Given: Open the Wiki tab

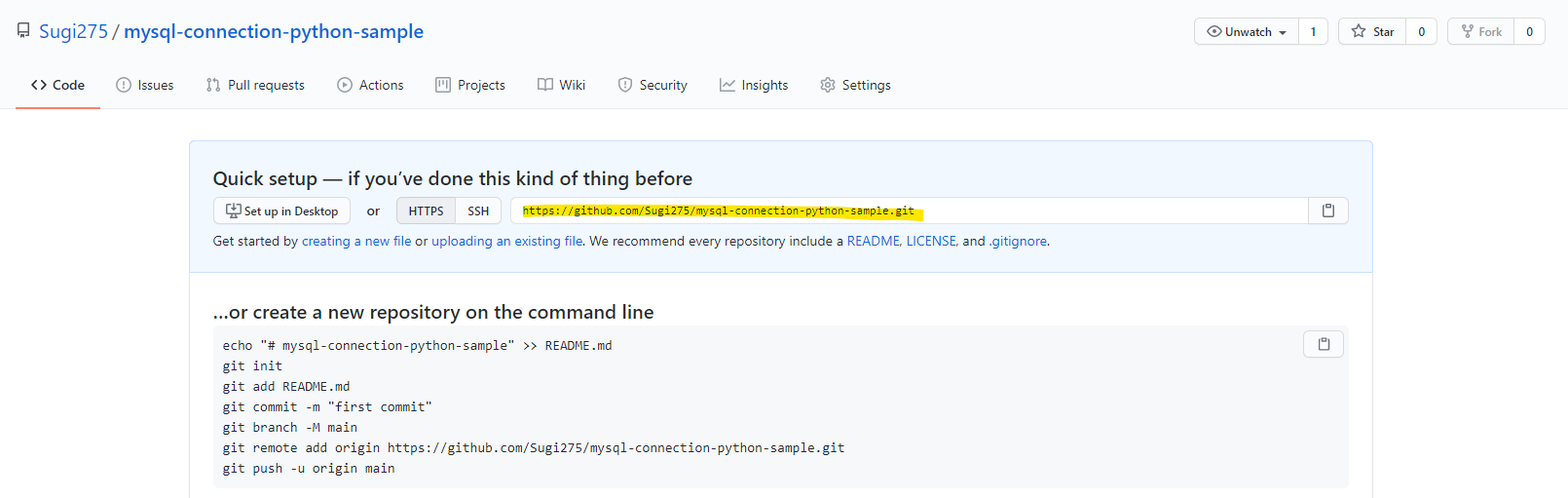Looking at the screenshot, I should 561,85.
